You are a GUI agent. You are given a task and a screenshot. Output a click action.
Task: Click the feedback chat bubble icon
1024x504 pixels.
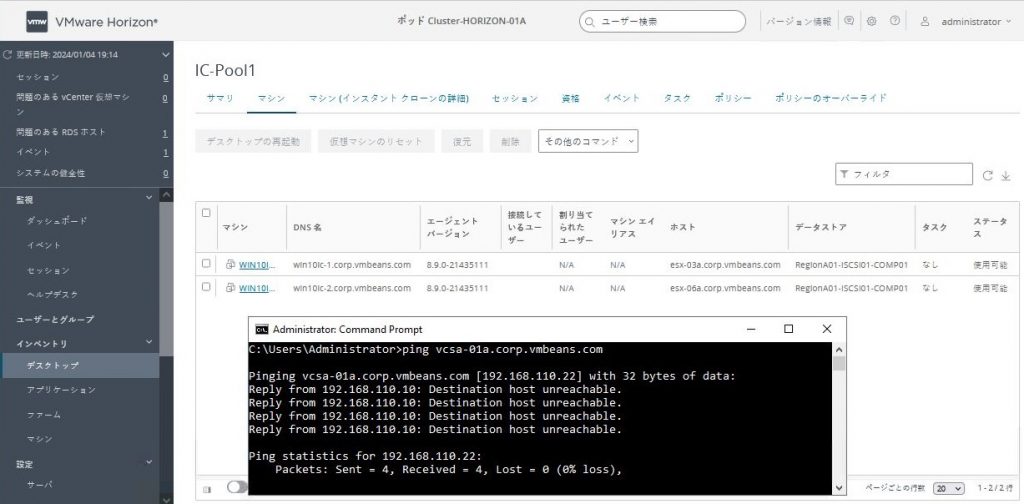tap(849, 21)
